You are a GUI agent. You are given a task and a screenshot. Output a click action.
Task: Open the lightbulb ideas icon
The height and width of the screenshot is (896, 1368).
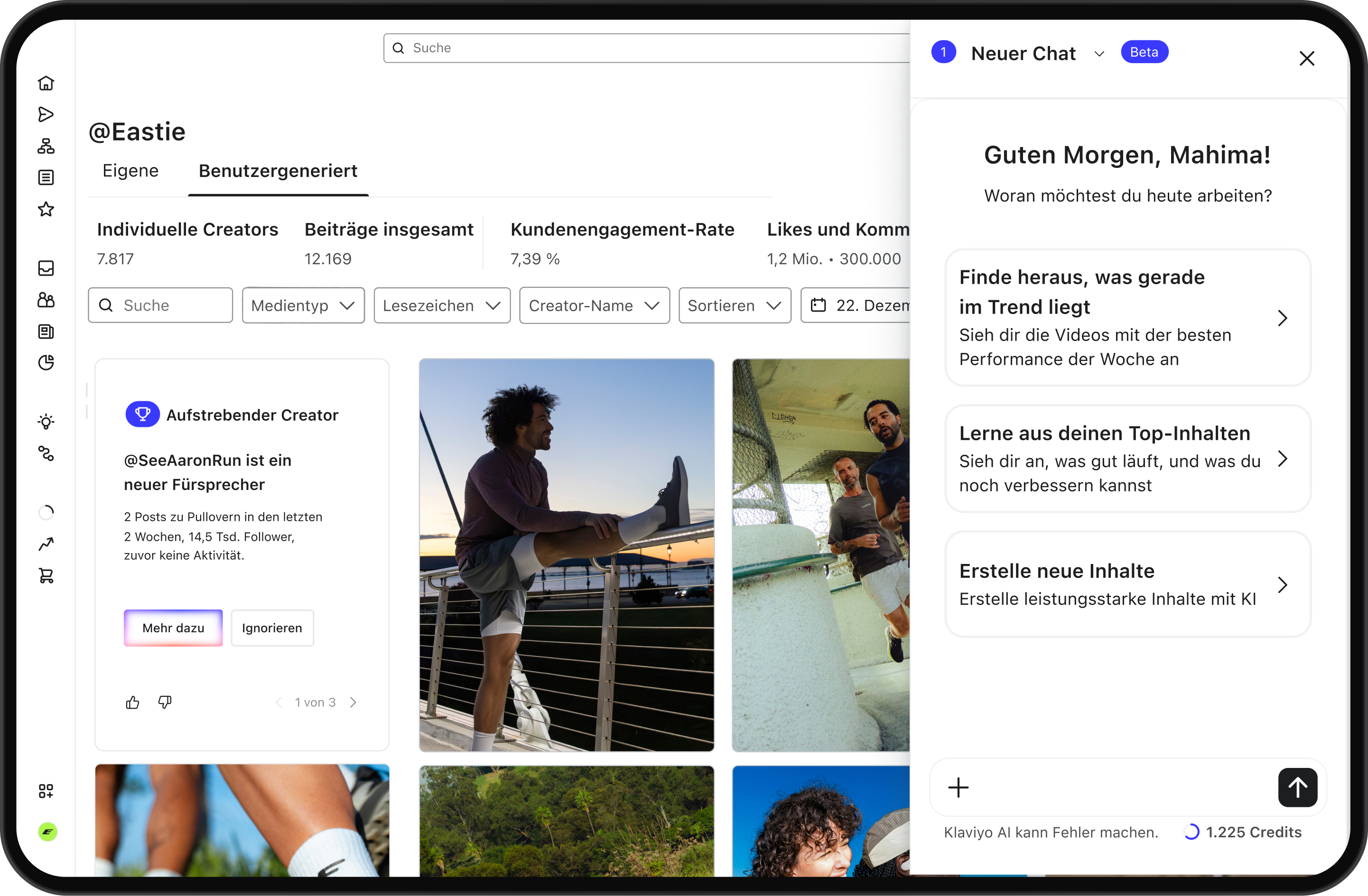pyautogui.click(x=46, y=422)
